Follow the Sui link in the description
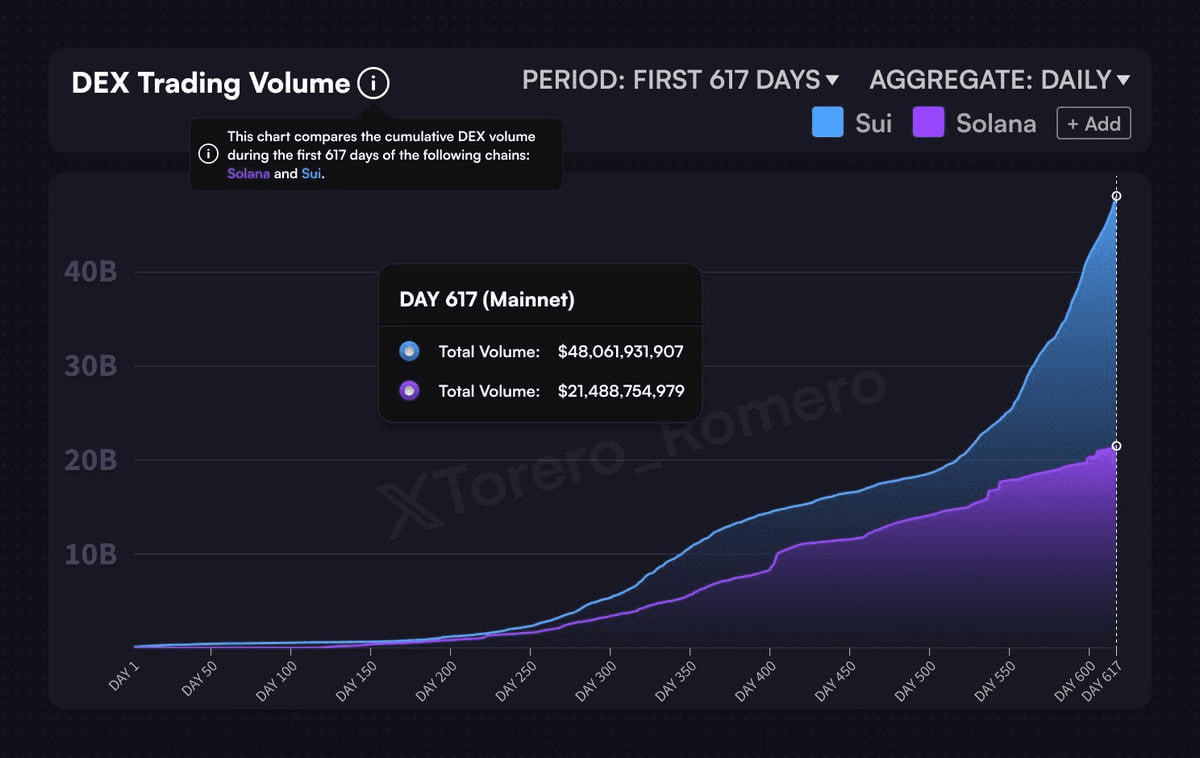This screenshot has height=758, width=1200. tap(312, 174)
